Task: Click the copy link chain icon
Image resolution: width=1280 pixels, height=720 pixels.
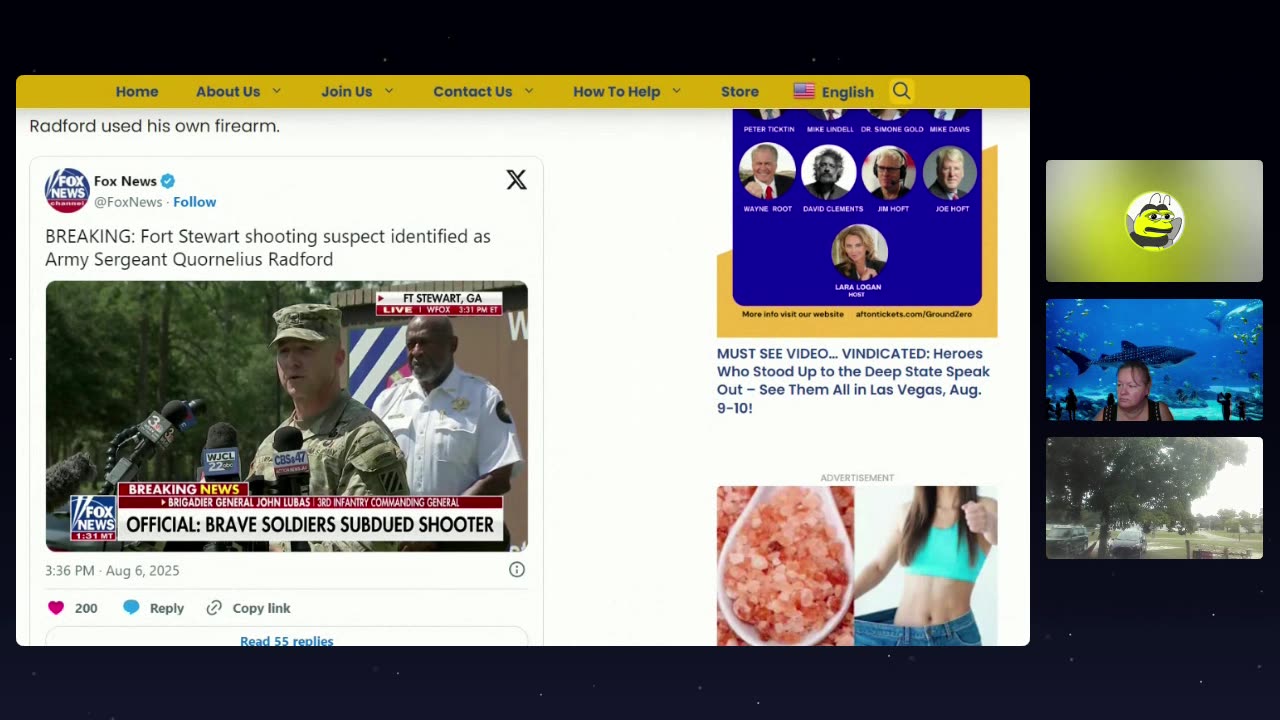Action: click(x=214, y=608)
